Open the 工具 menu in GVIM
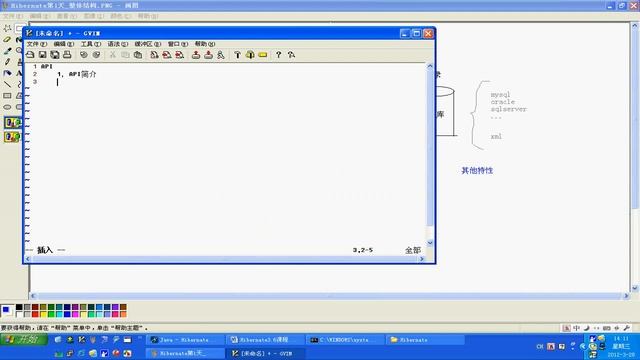 (x=91, y=44)
